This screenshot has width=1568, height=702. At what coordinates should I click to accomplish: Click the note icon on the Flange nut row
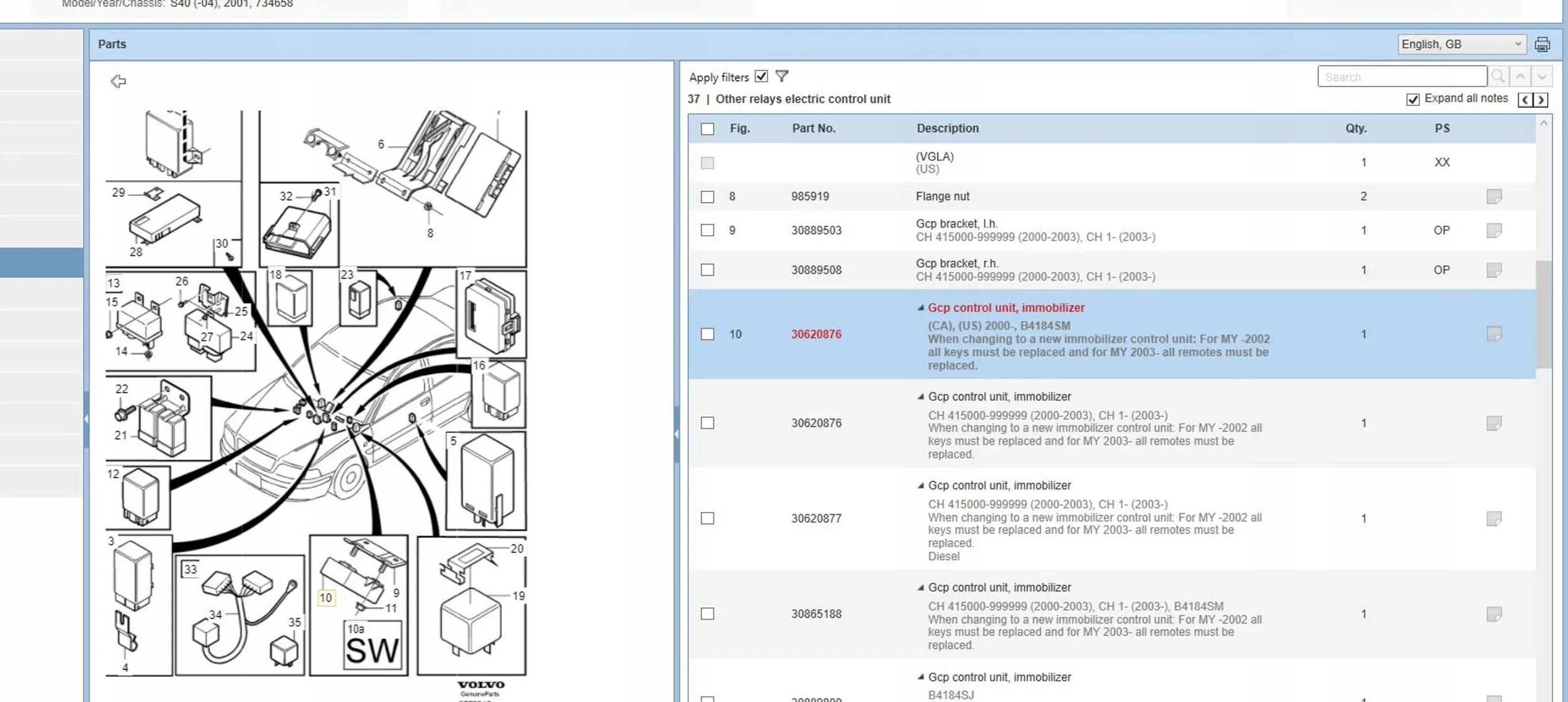coord(1494,196)
